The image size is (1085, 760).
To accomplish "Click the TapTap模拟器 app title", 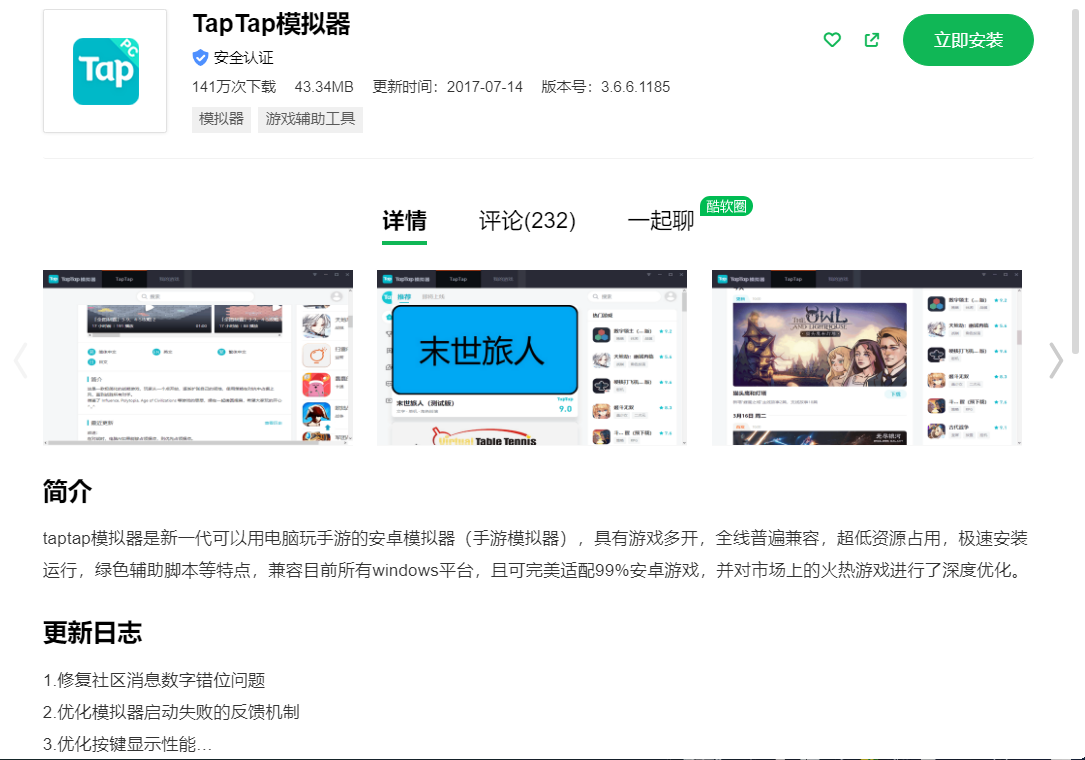I will tap(271, 24).
